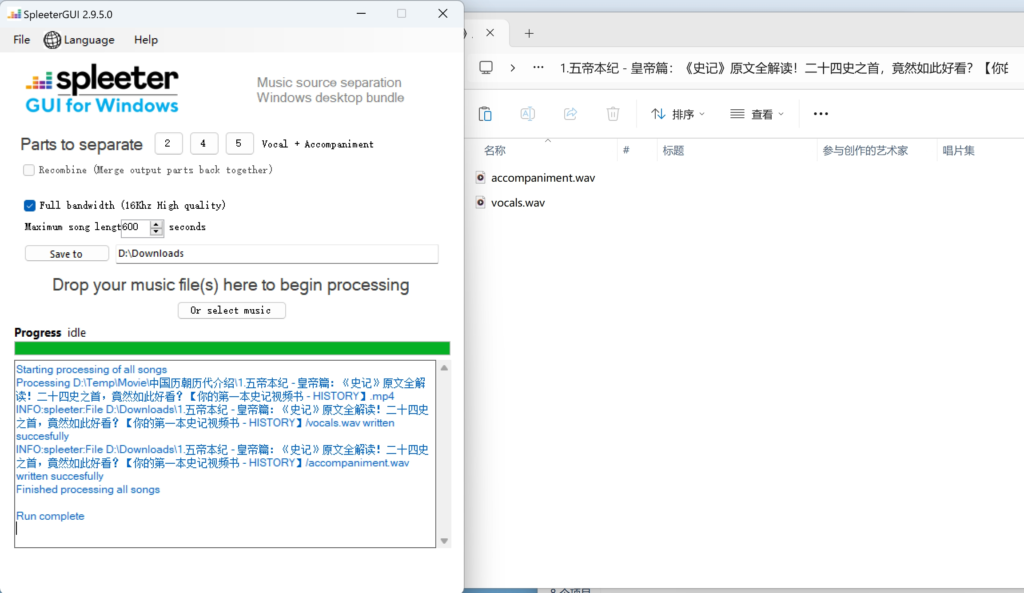Click the Starting processing of all songs line
1024x593 pixels.
pyautogui.click(x=91, y=370)
